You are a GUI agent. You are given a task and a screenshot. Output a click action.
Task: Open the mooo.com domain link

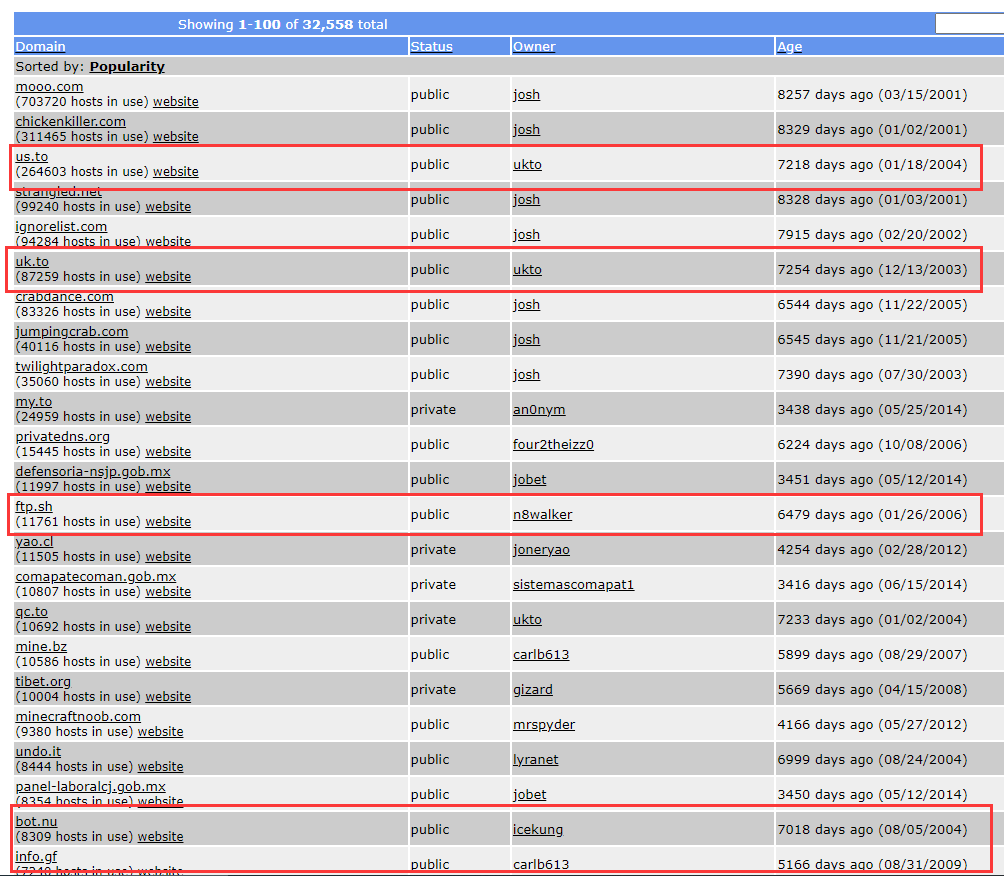tap(49, 87)
